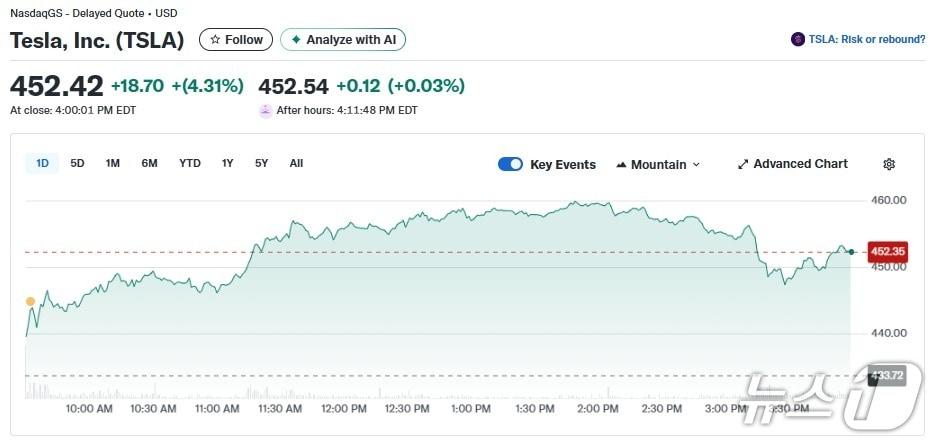Viewport: 936px width, 444px height.
Task: Show the 6M time range
Action: [x=149, y=163]
